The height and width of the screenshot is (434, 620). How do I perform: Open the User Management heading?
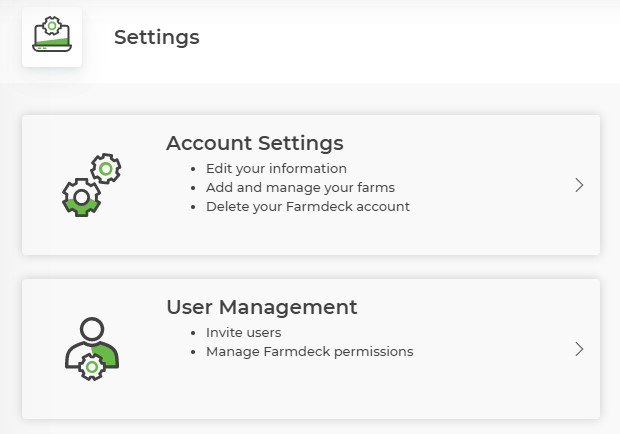(261, 307)
